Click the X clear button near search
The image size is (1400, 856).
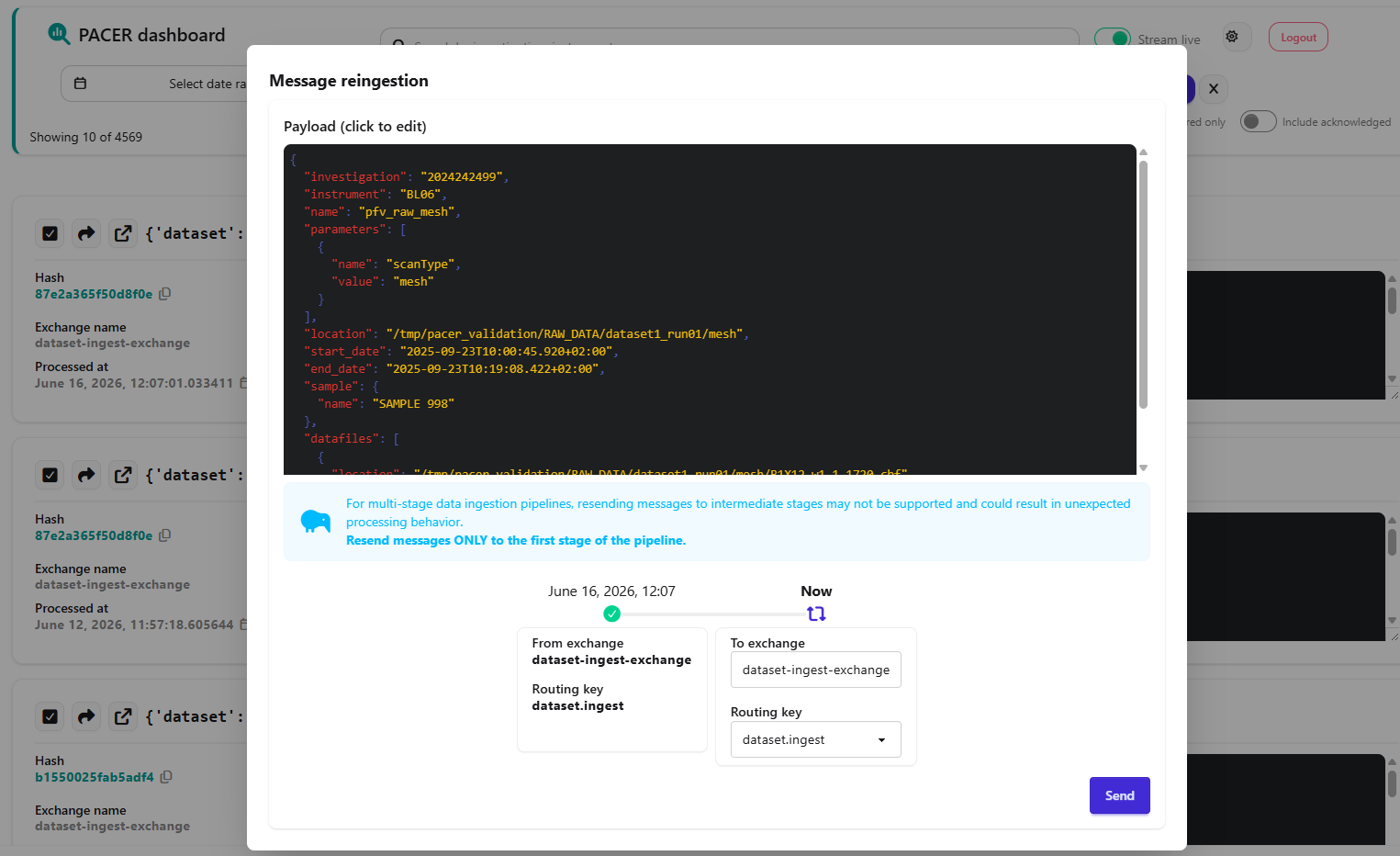(x=1214, y=89)
